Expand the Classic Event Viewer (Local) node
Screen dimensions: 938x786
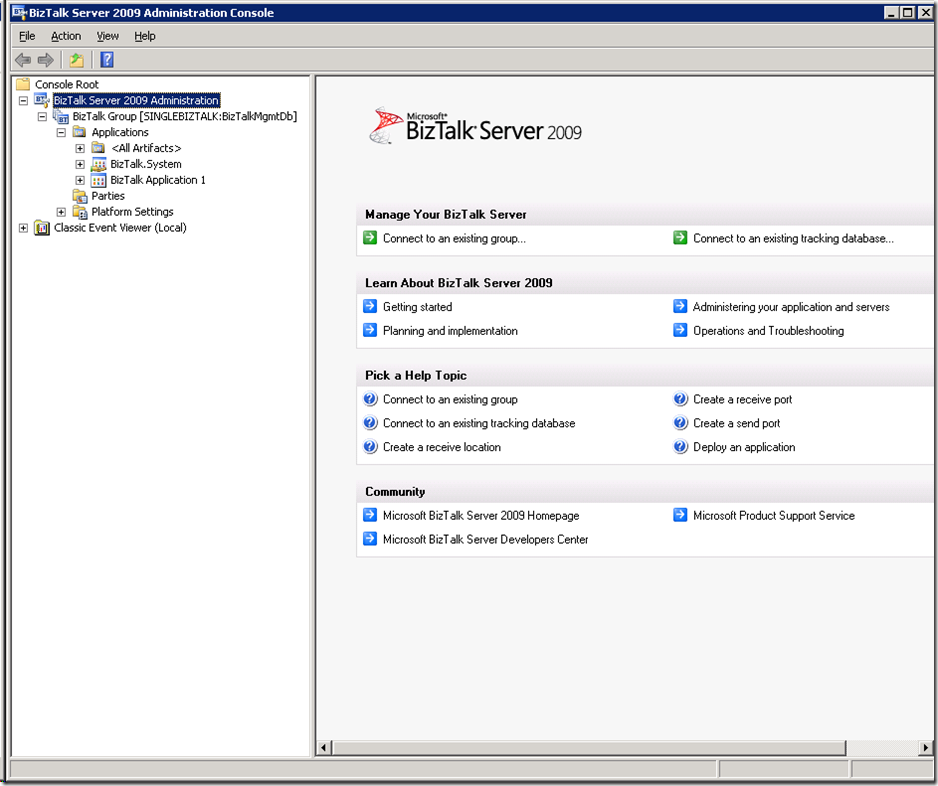tap(23, 228)
